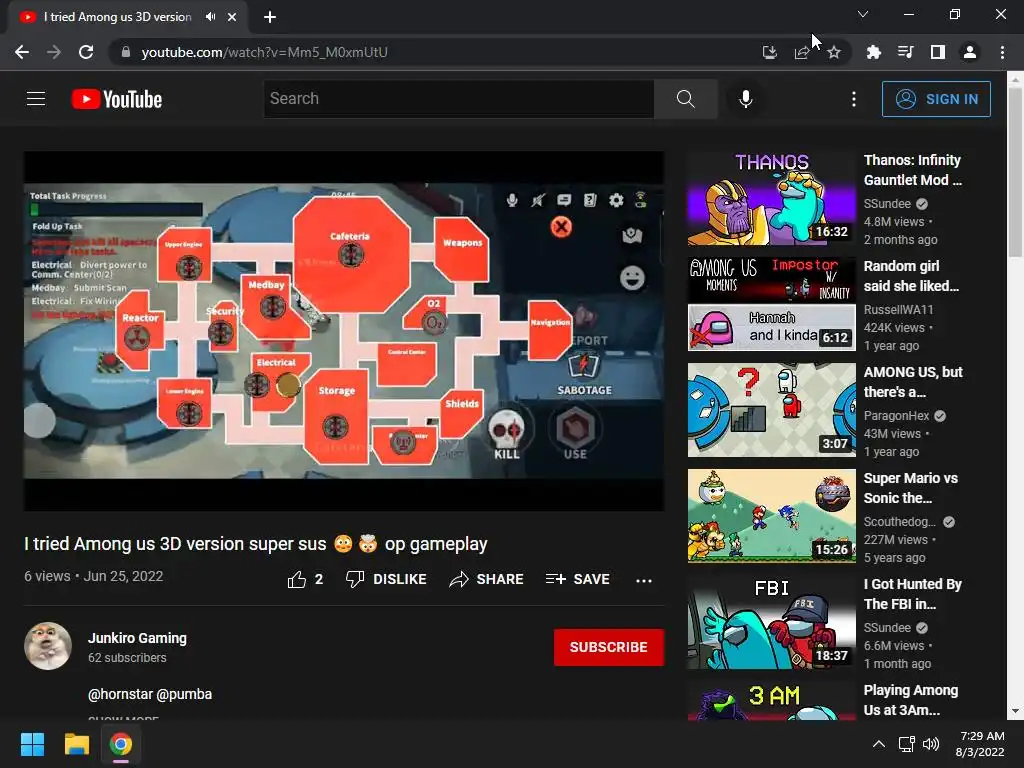Open the volume icon in system tray
1024x768 pixels.
931,744
